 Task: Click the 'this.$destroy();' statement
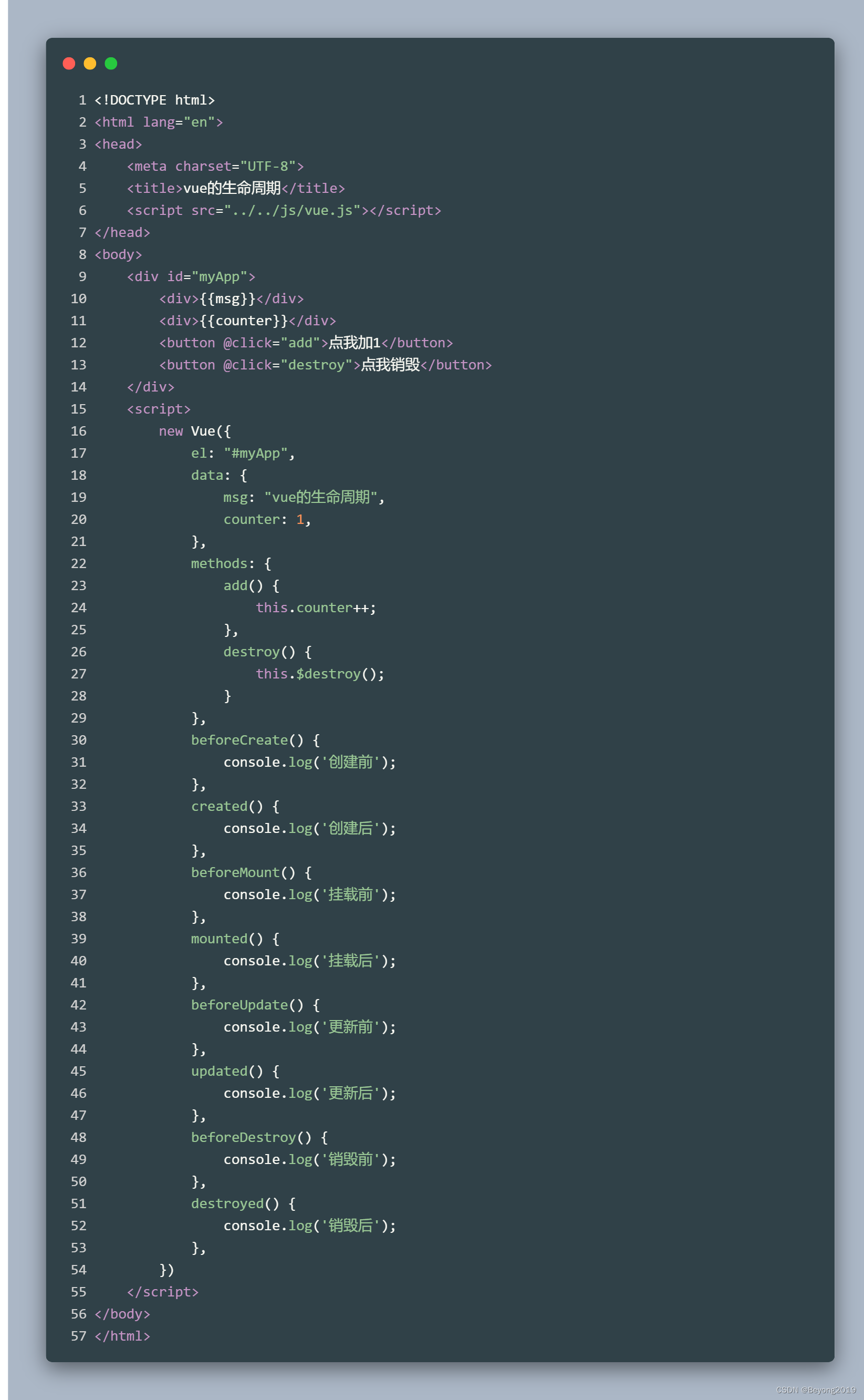(320, 674)
